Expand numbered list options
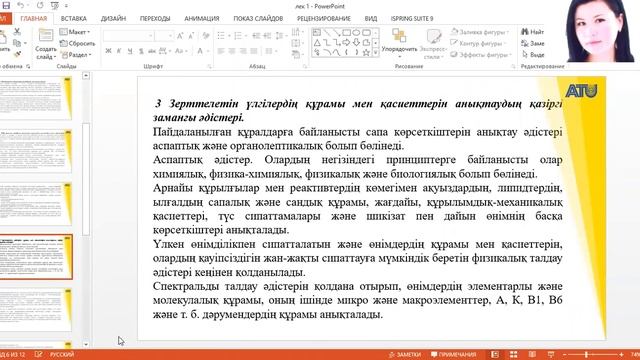 coord(246,36)
